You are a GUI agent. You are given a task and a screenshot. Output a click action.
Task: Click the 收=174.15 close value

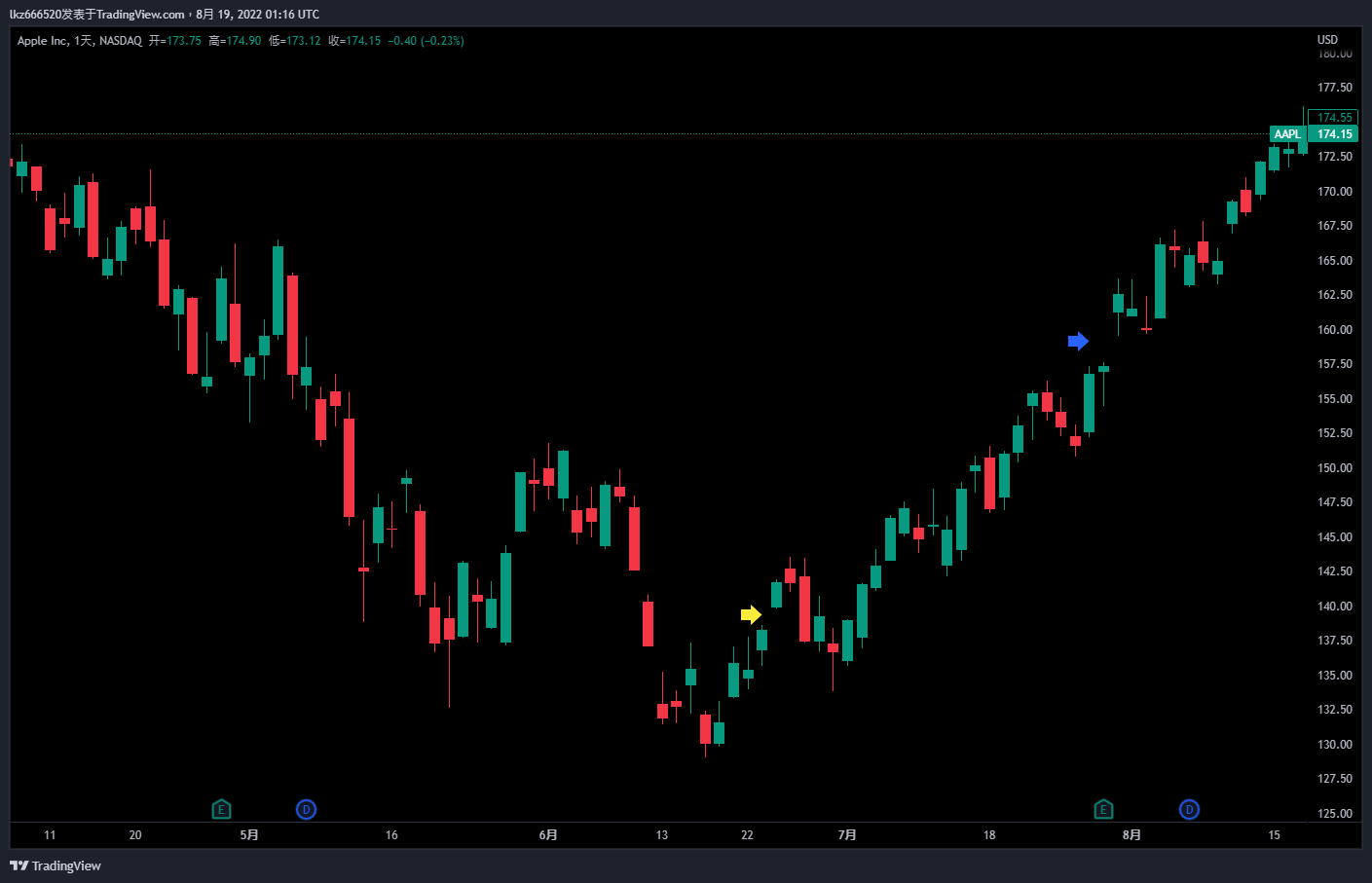(354, 41)
